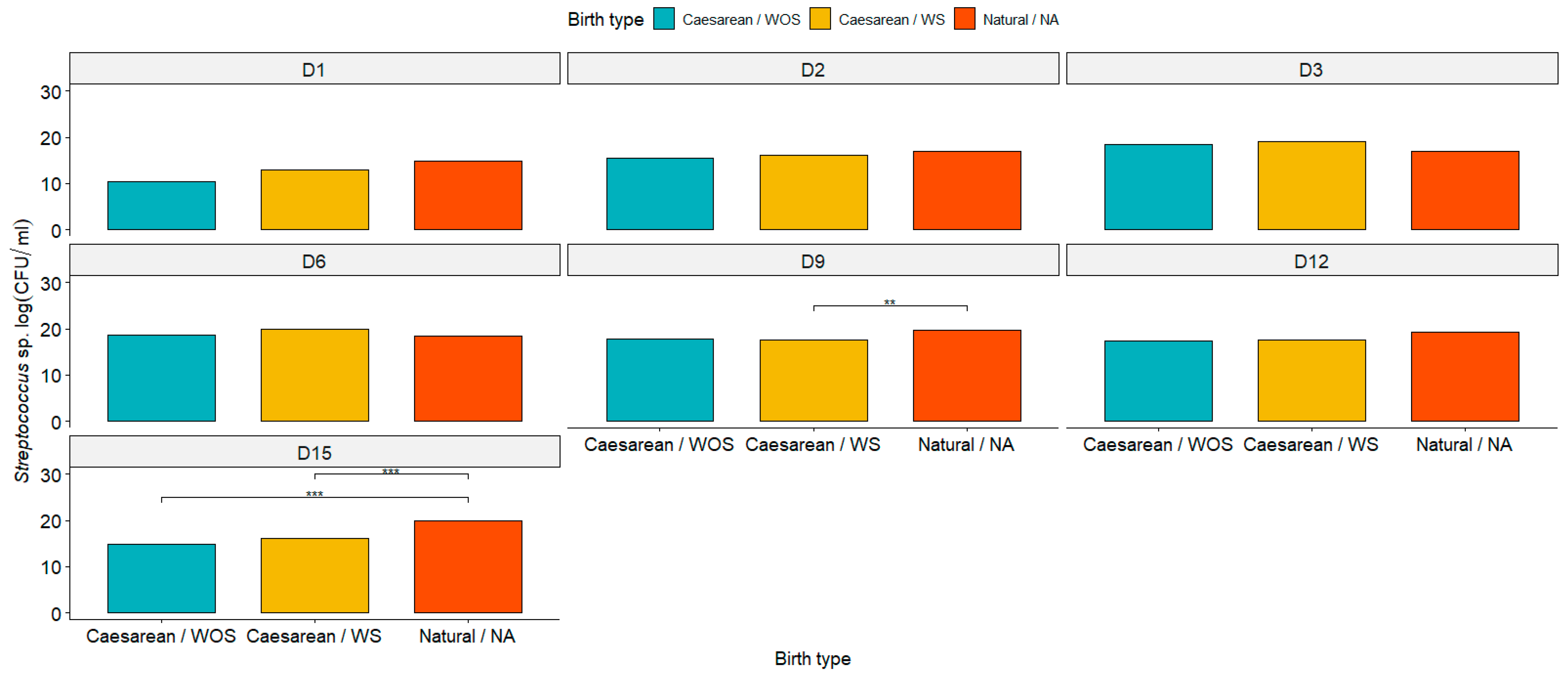The width and height of the screenshot is (1568, 676).
Task: Select the D2 panel header strip
Action: pos(812,69)
